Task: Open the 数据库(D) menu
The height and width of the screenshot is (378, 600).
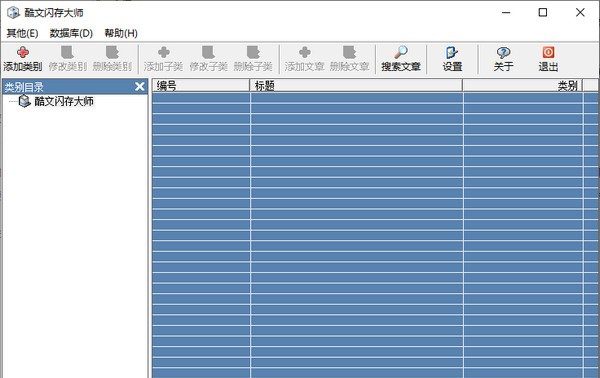Action: (71, 33)
